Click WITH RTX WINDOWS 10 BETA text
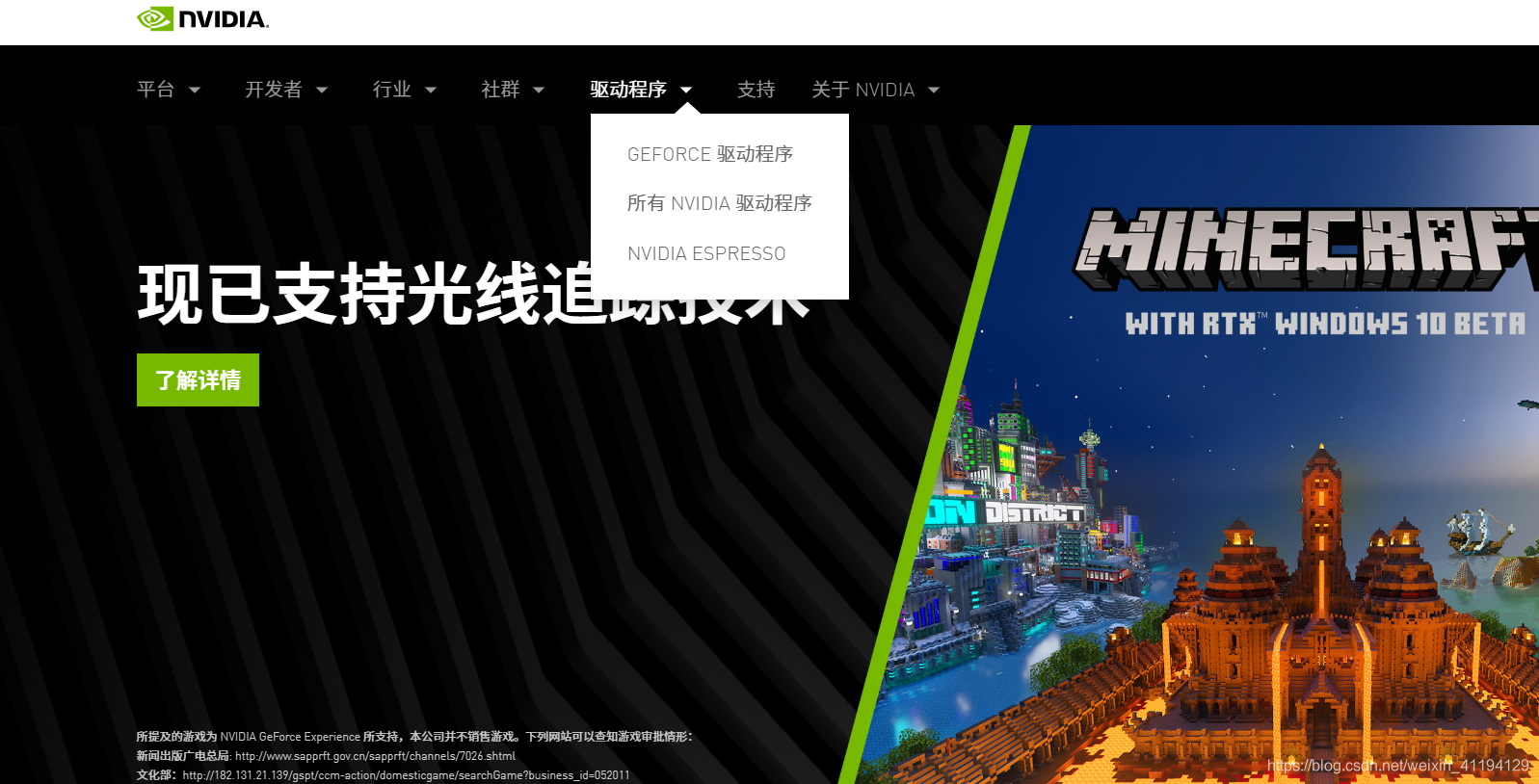The width and height of the screenshot is (1539, 784). 1326,324
